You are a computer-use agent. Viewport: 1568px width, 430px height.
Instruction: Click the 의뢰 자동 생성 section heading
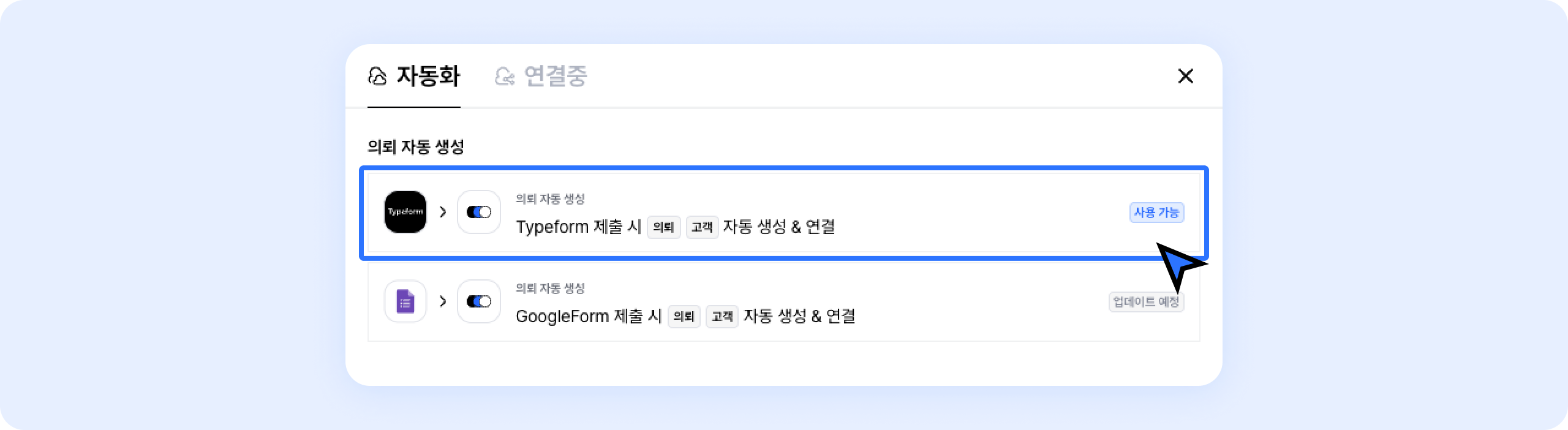[416, 147]
